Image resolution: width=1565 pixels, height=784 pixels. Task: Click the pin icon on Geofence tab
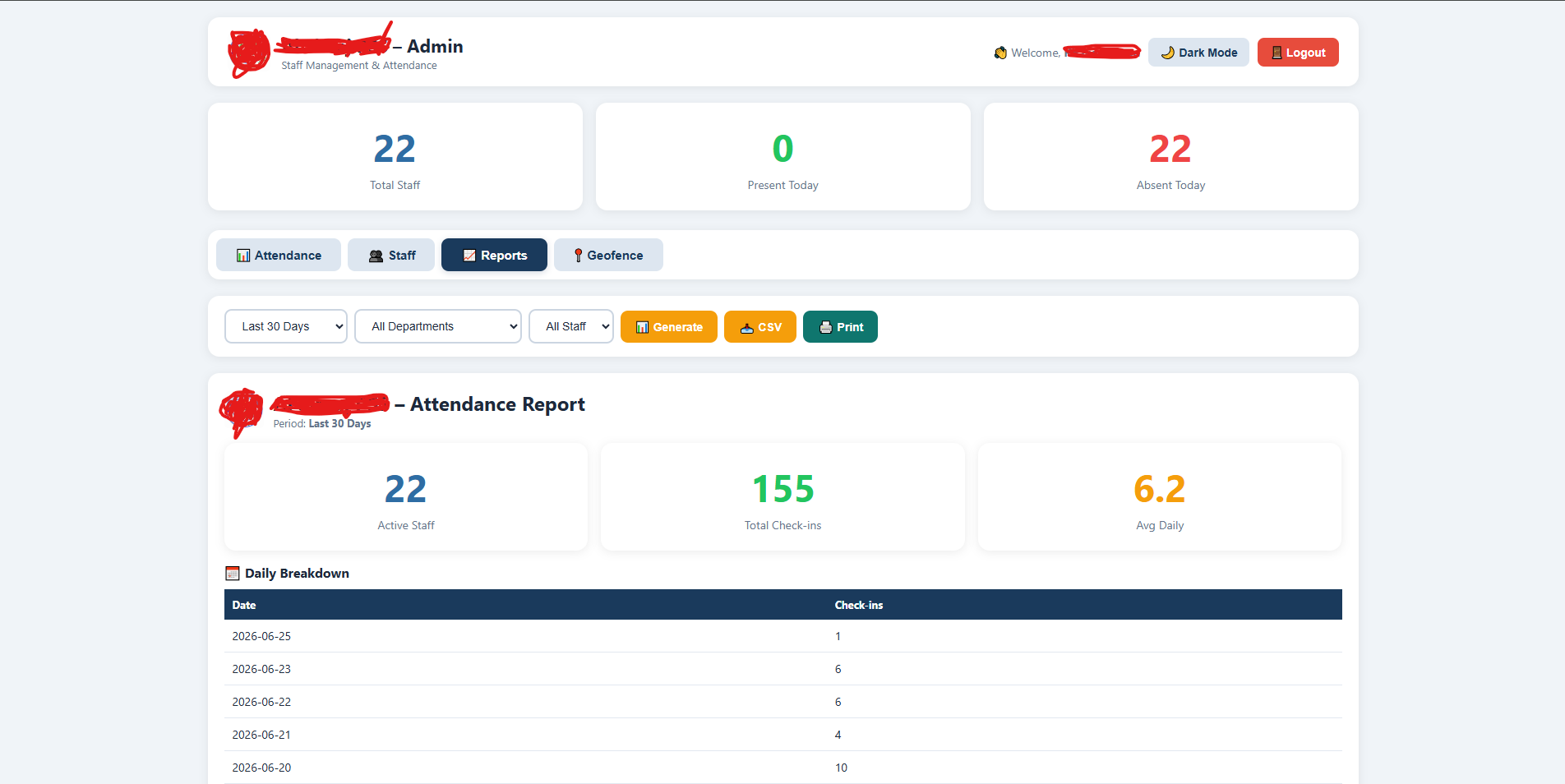tap(578, 256)
